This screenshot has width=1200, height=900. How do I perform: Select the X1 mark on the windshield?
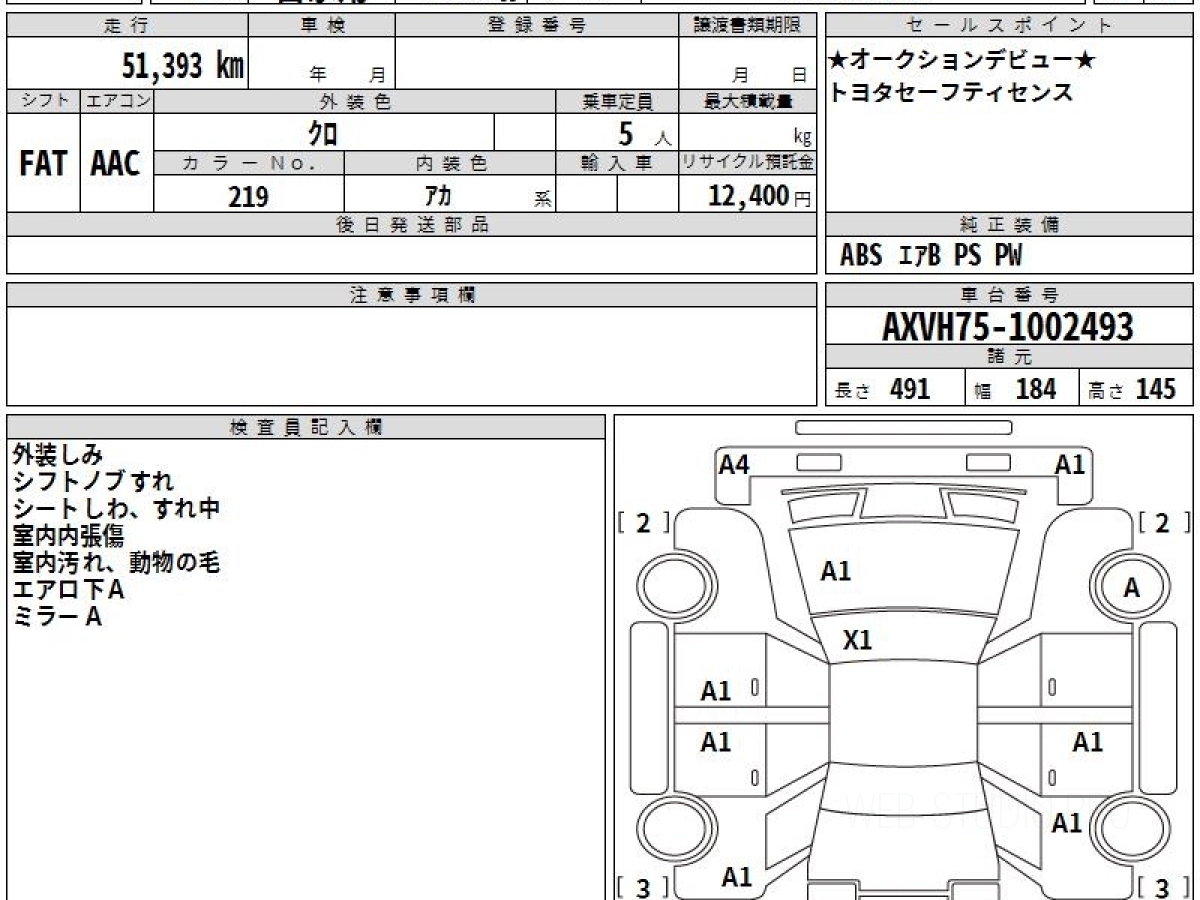[857, 641]
